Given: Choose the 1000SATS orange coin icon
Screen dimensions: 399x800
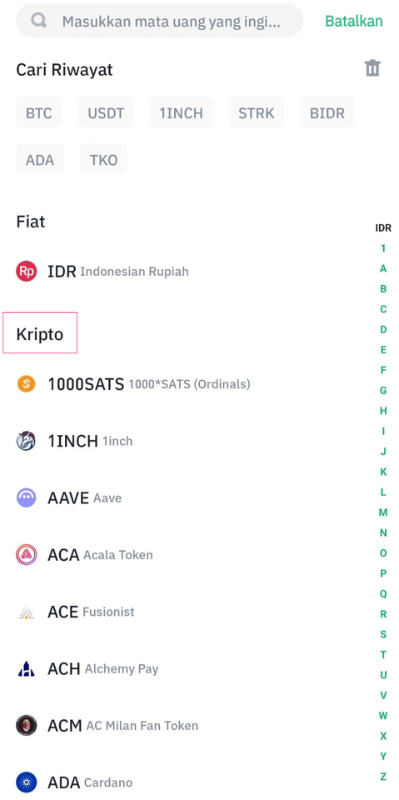Looking at the screenshot, I should 26,384.
